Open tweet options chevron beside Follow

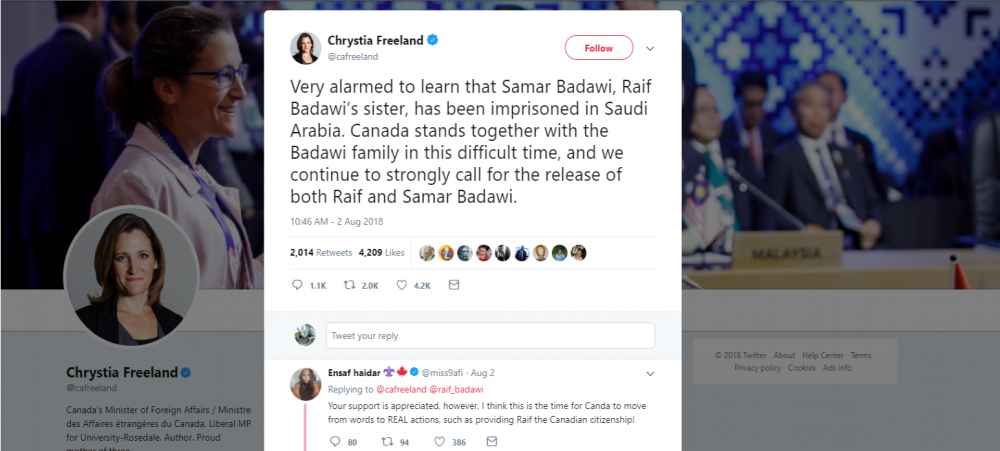point(650,48)
